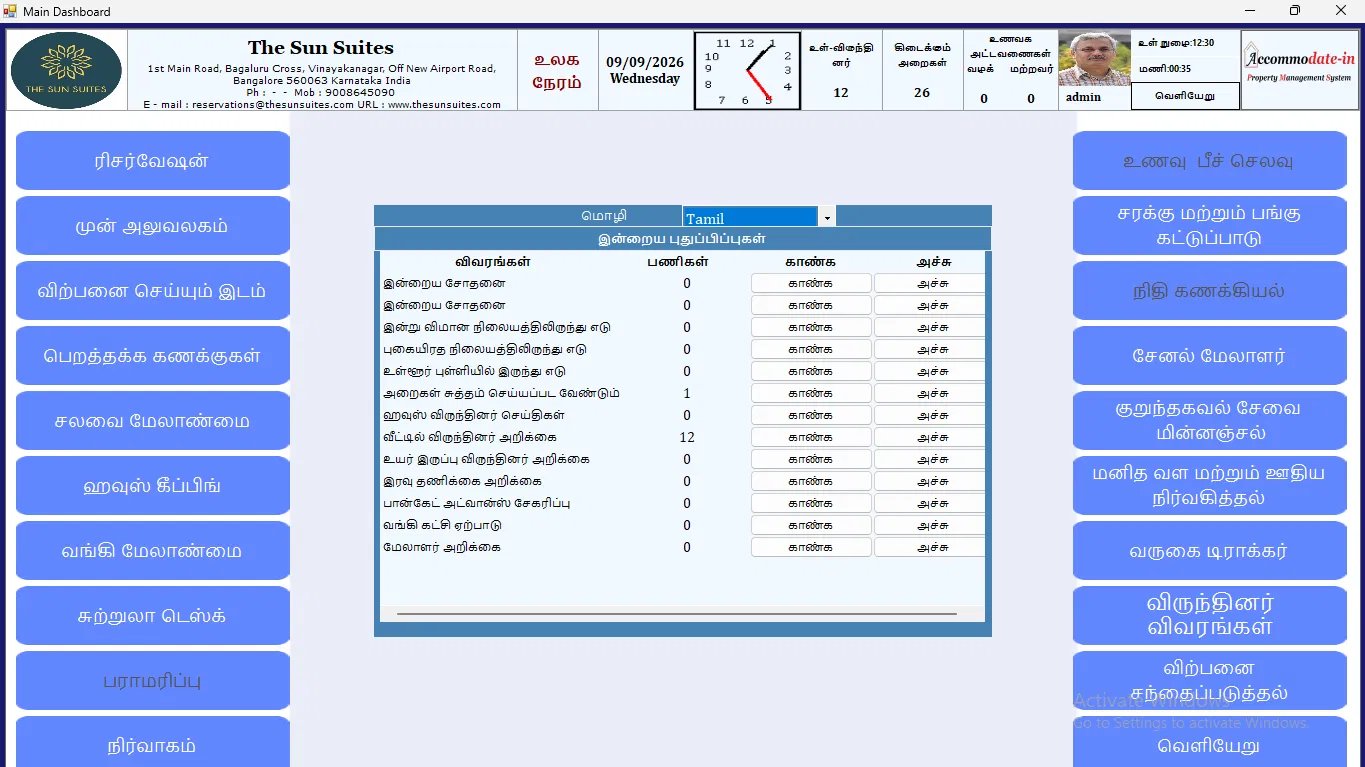1365x767 pixels.
Task: Click அச்சு for வங்கி கட்சி ஏற்பாடு
Action: coord(930,525)
